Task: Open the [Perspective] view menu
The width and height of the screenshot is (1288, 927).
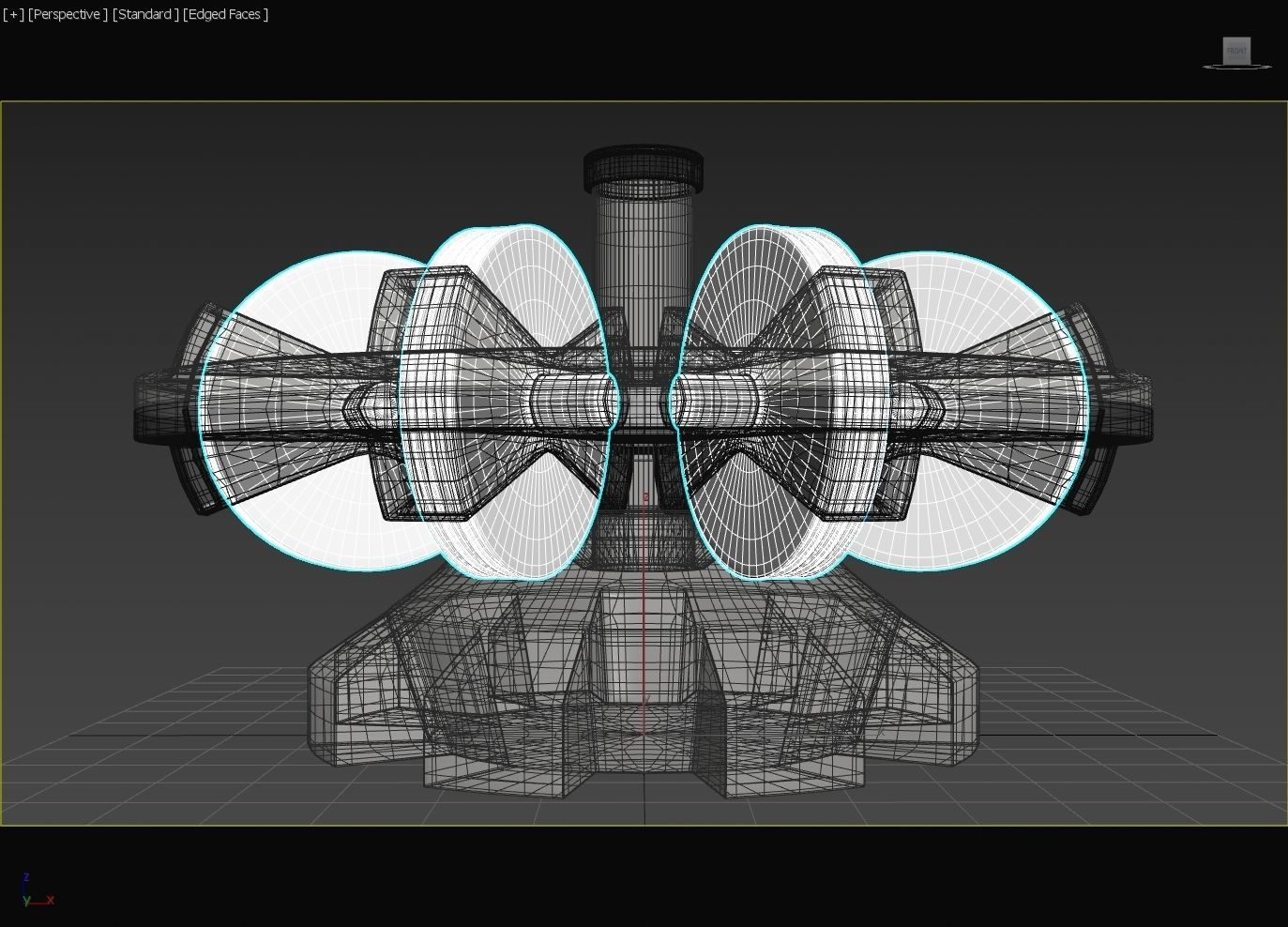Action: (68, 14)
